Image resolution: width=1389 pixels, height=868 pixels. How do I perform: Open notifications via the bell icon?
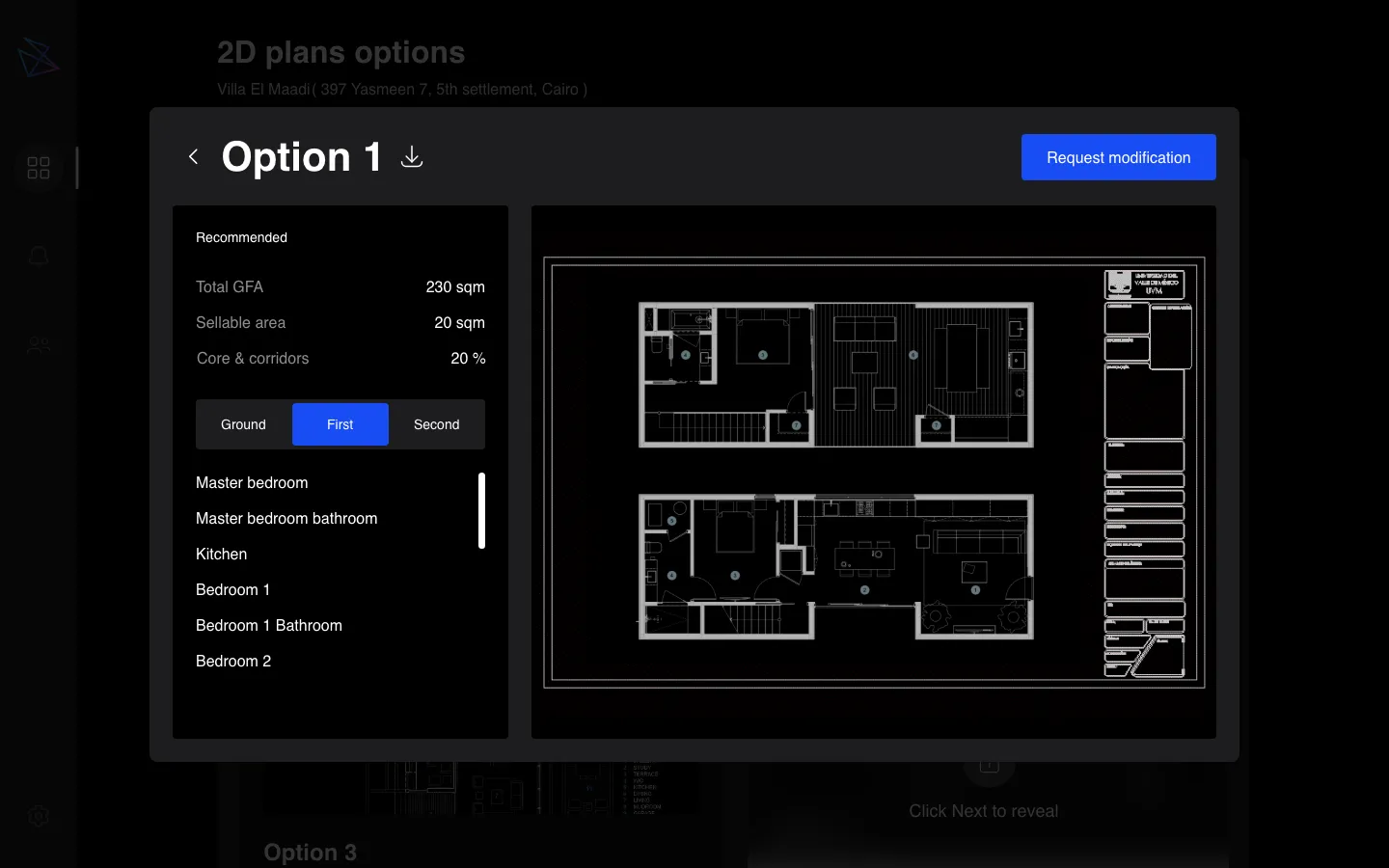point(38,256)
